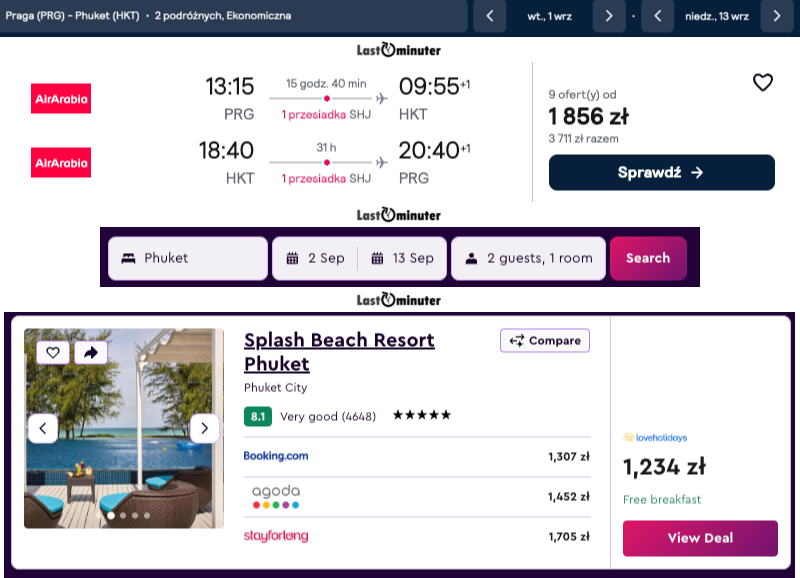Click Lastminuter logo above hotel card

(398, 299)
